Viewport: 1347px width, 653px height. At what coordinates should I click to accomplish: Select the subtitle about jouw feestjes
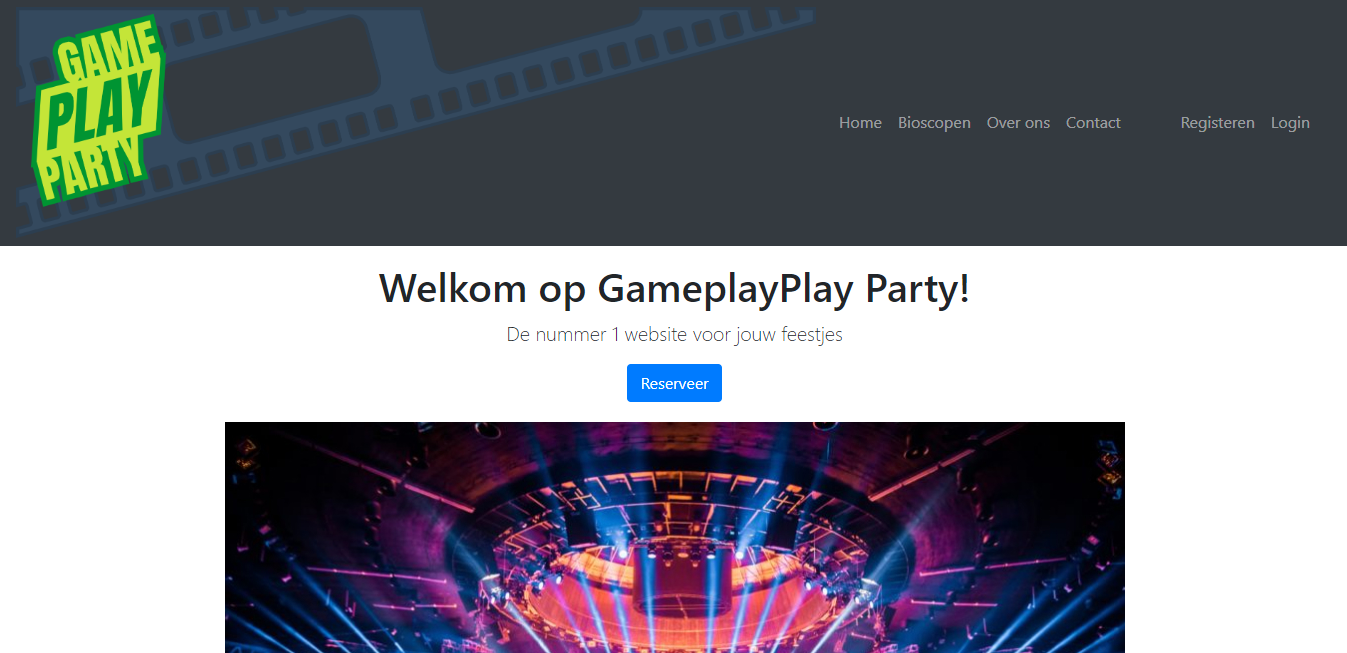click(674, 334)
